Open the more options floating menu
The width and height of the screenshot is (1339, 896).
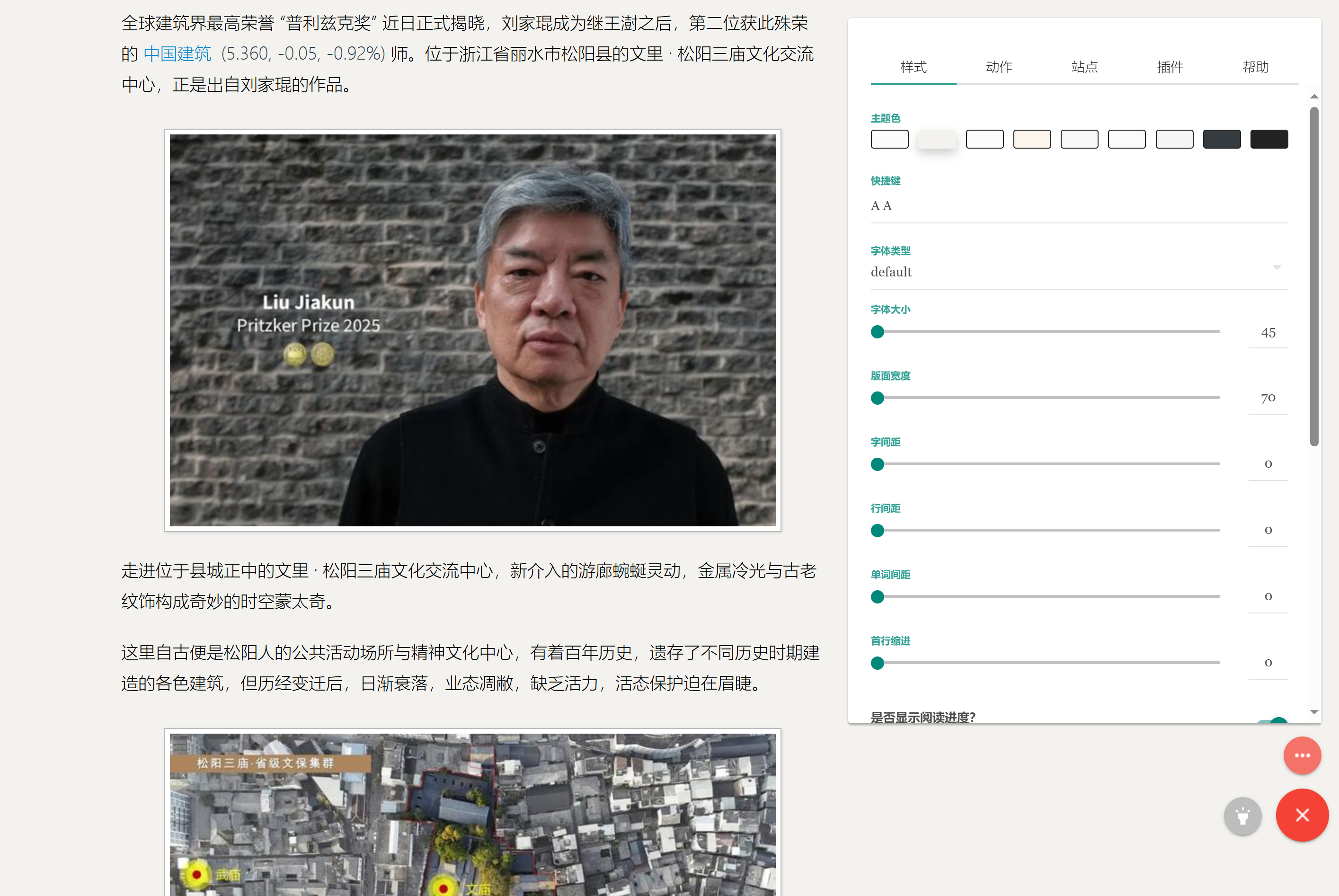point(1303,755)
